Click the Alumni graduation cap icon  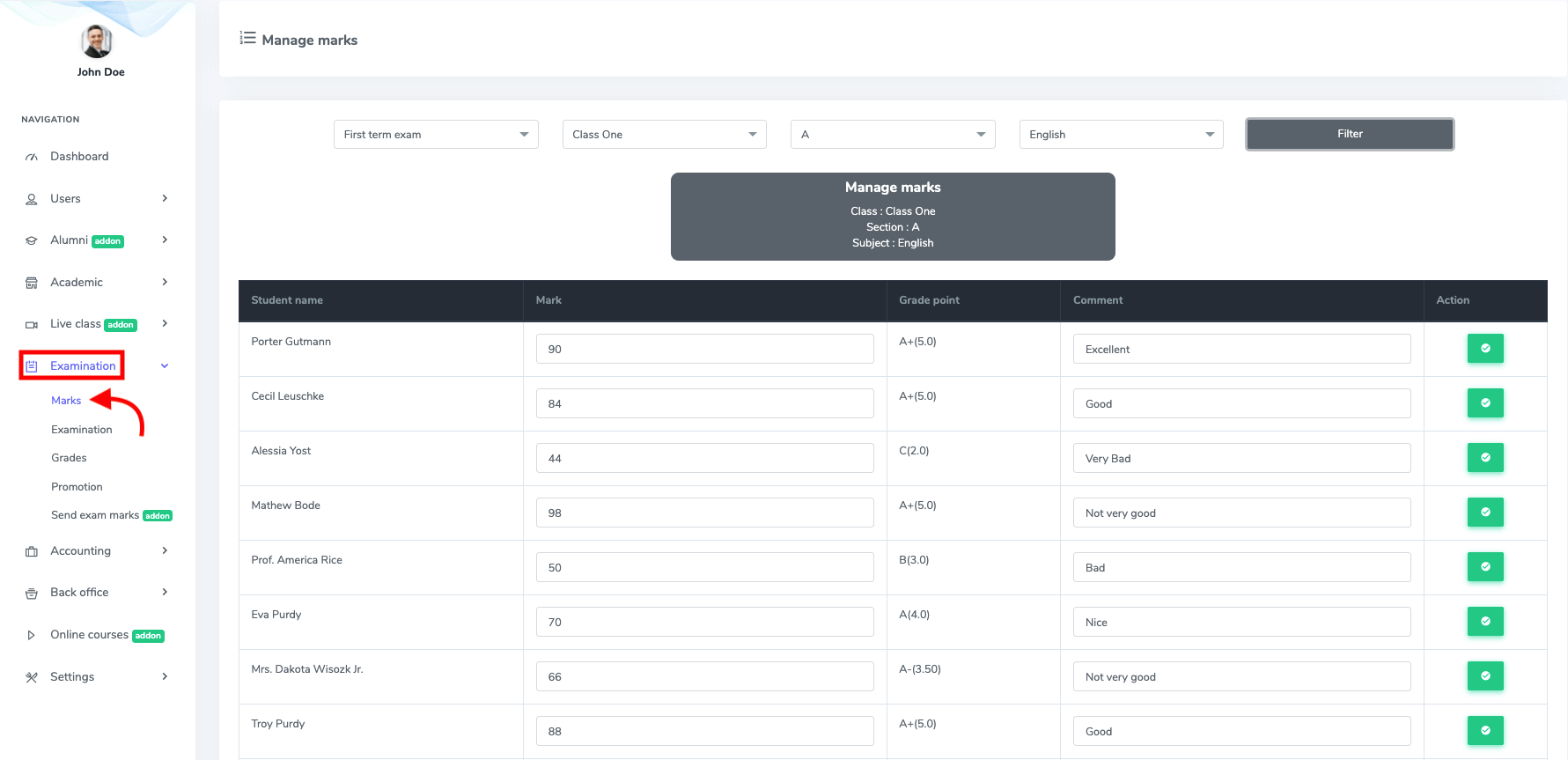pyautogui.click(x=32, y=240)
